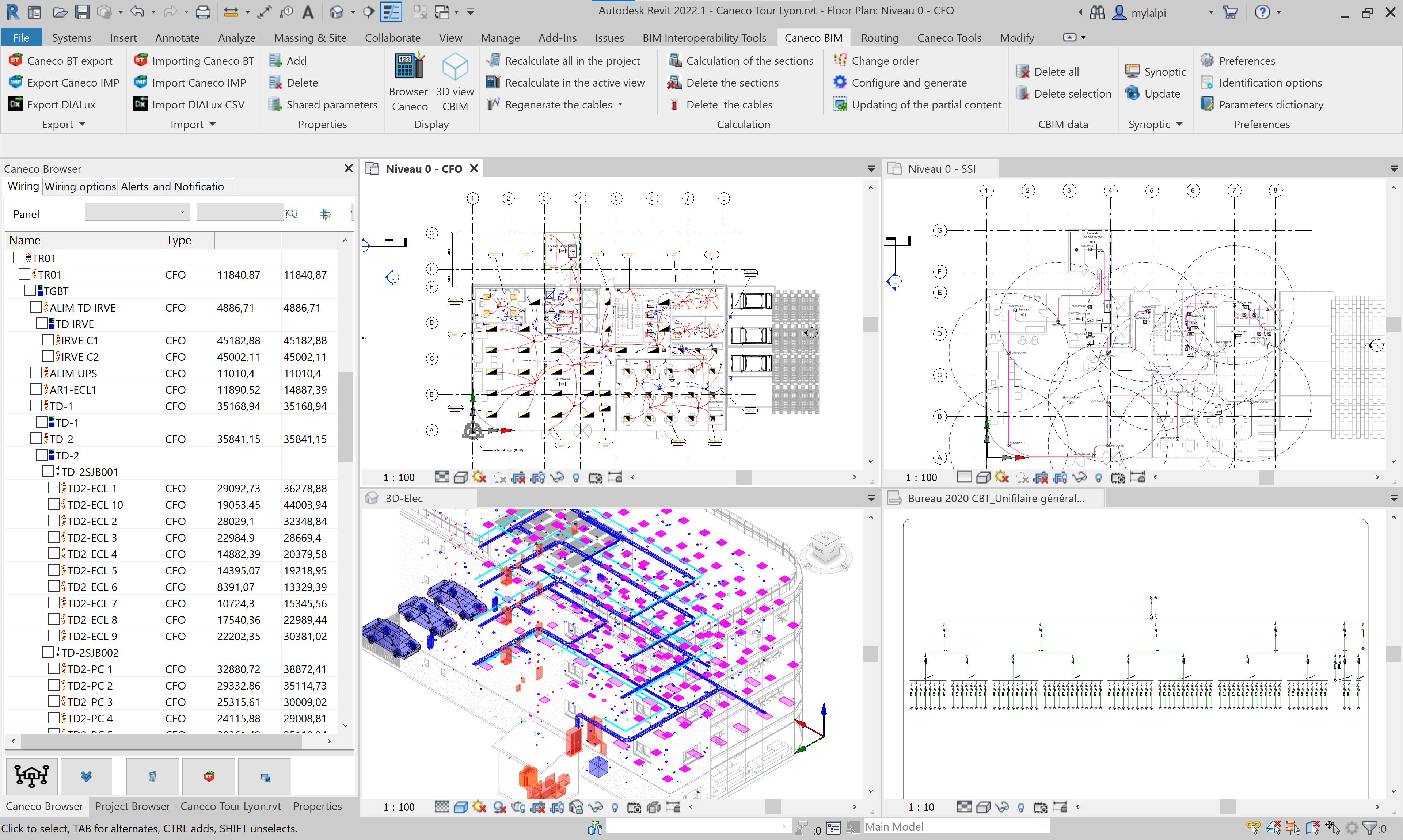Image resolution: width=1403 pixels, height=840 pixels.
Task: Enable the ALIM UPS checkbox
Action: pos(36,373)
